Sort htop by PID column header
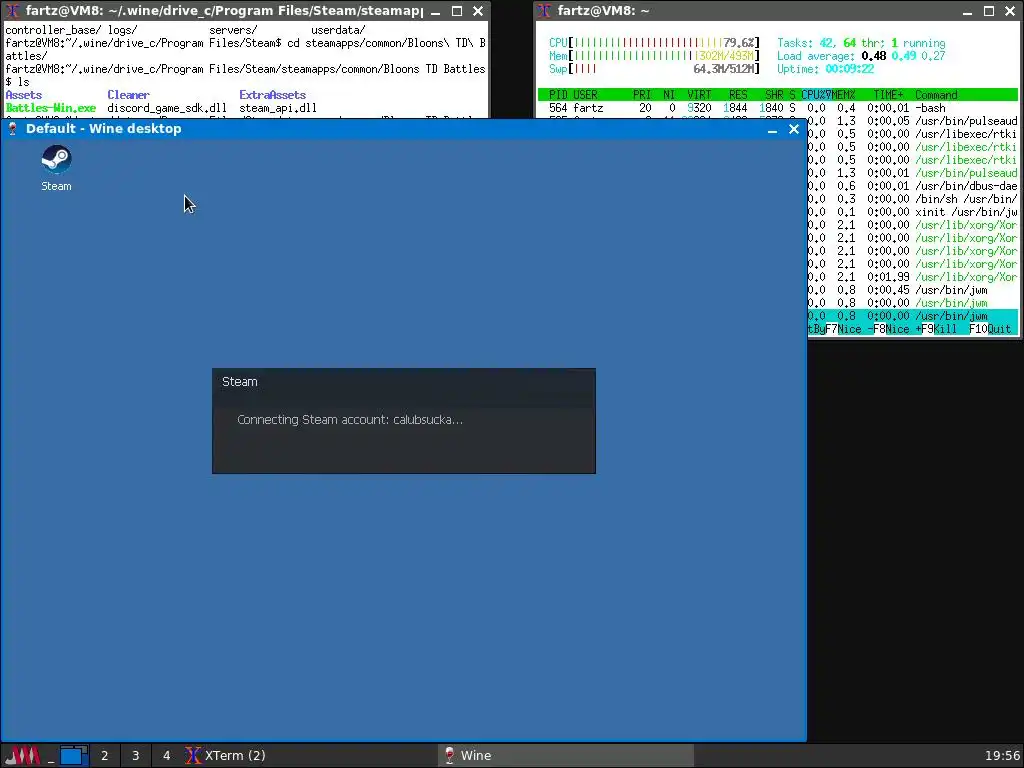The height and width of the screenshot is (768, 1024). 558,95
